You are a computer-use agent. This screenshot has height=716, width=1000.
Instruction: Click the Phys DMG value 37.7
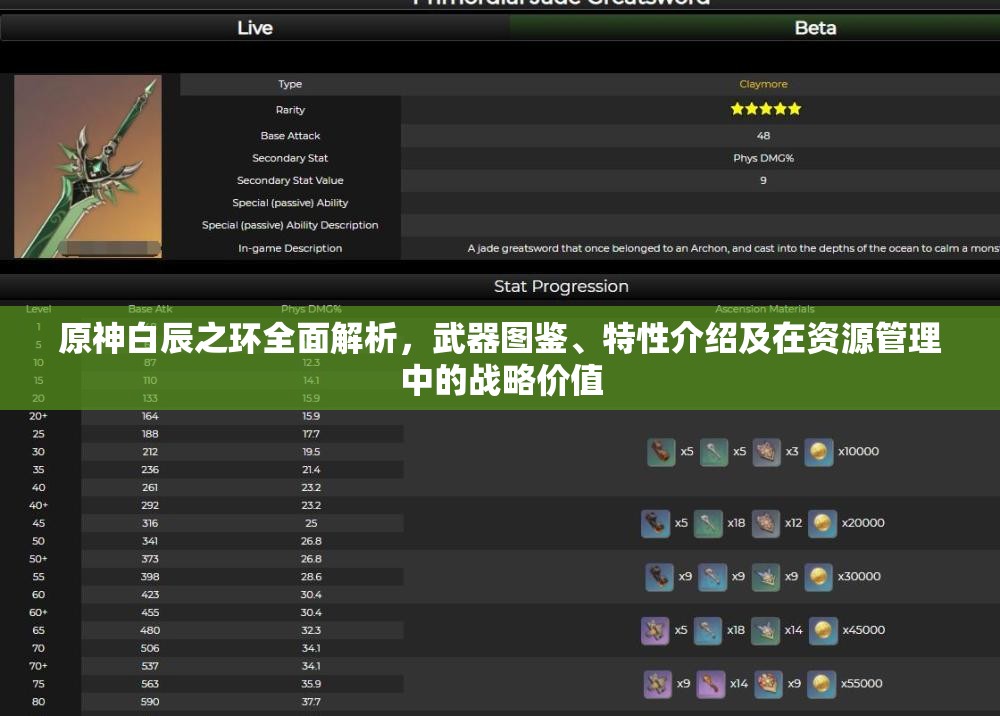pos(311,701)
